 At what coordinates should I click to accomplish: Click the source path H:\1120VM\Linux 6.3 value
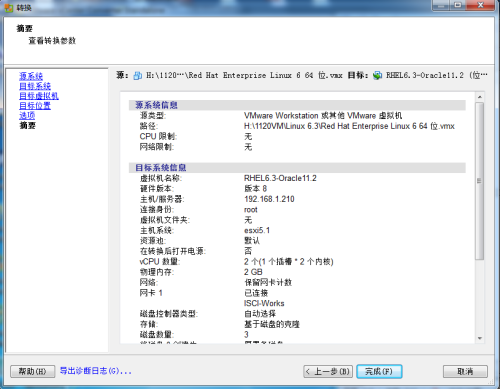[x=349, y=126]
